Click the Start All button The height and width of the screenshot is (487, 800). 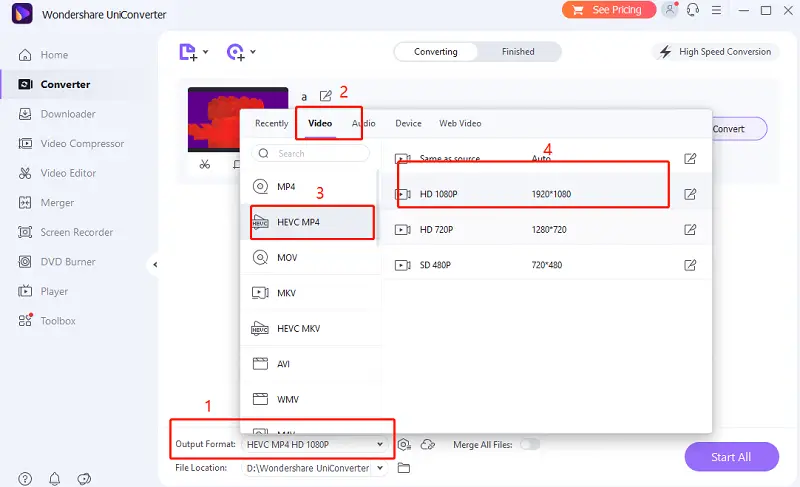pos(731,457)
